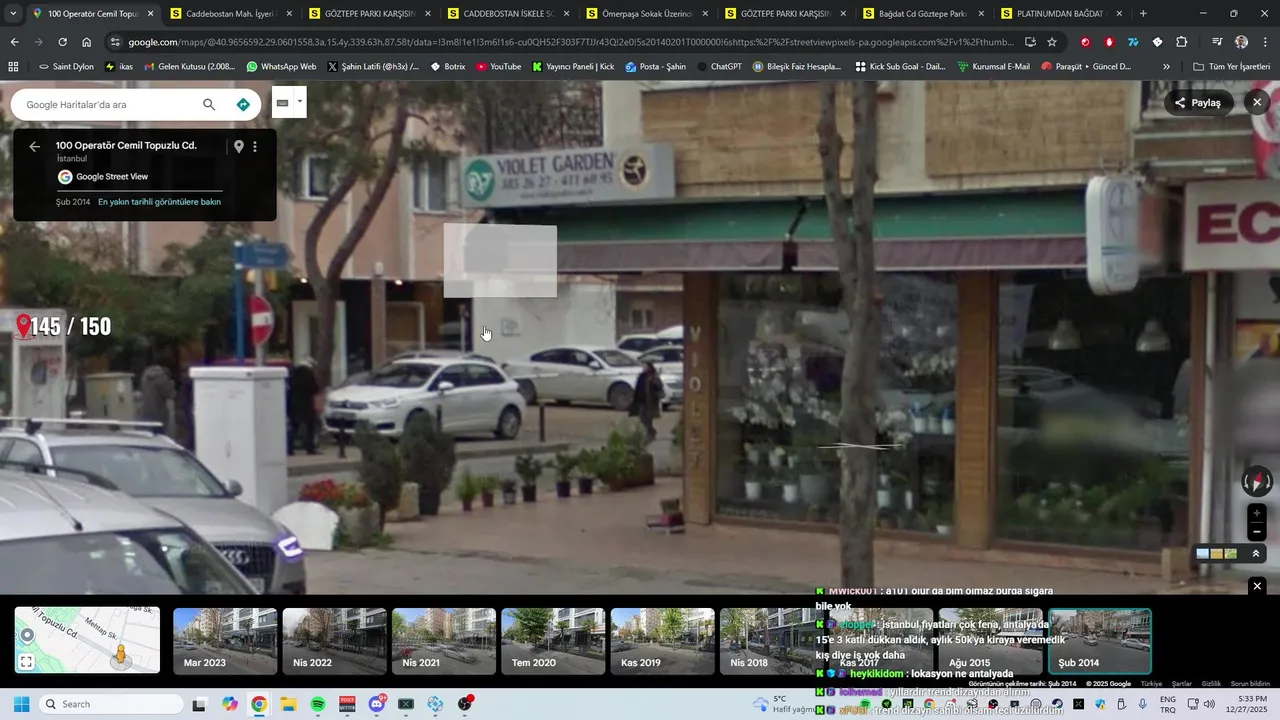Click the browser home button
1280x720 pixels.
[x=87, y=42]
